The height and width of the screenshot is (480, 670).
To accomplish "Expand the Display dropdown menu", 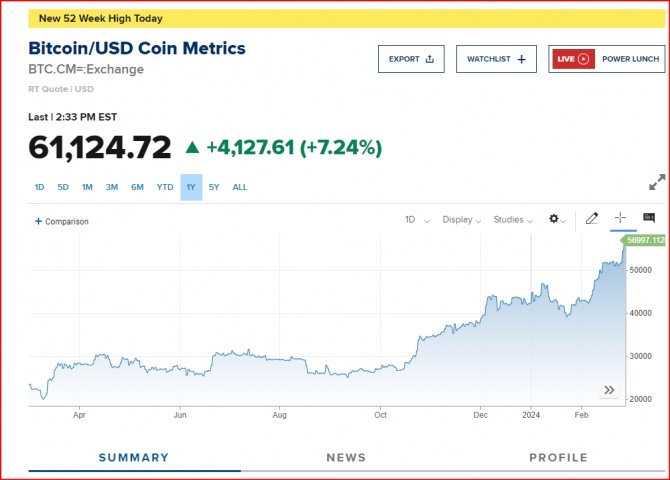I will [462, 220].
